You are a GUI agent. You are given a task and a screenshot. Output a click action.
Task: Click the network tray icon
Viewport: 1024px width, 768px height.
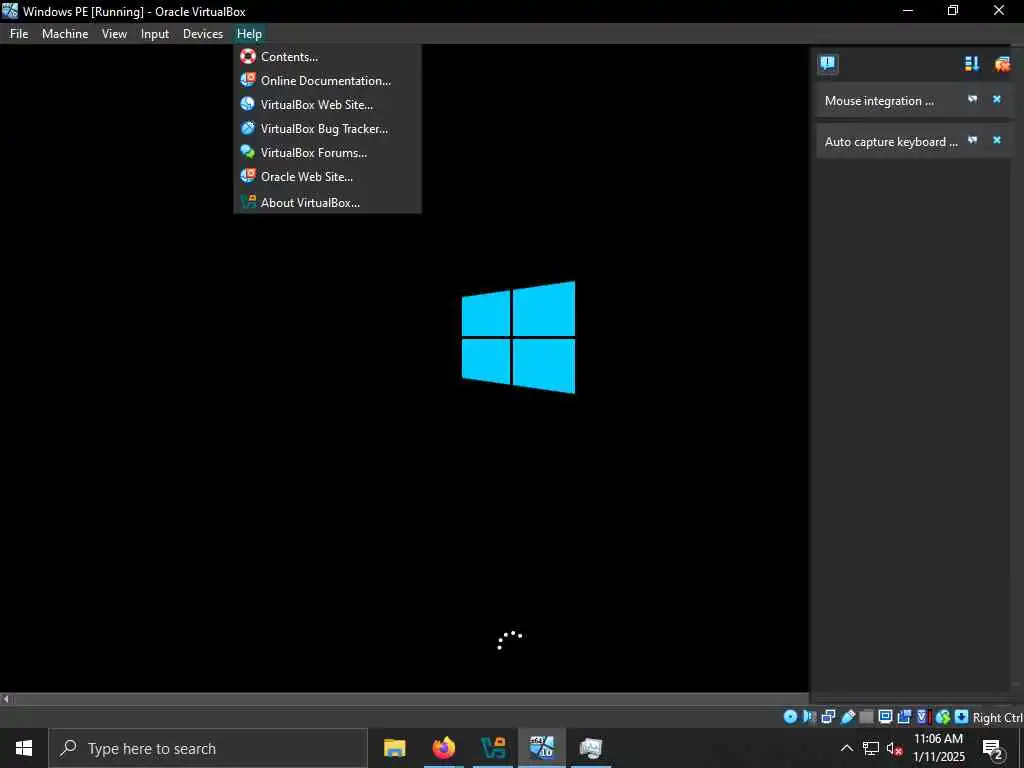coord(871,748)
